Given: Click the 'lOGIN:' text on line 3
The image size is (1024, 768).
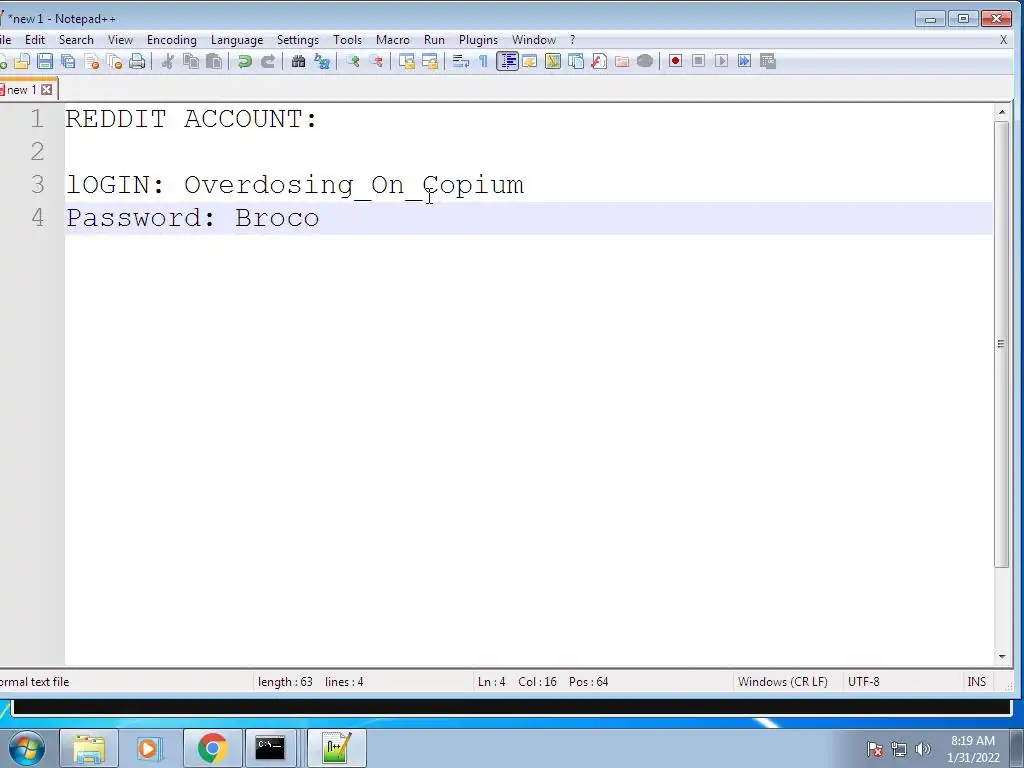Looking at the screenshot, I should click(x=115, y=185).
